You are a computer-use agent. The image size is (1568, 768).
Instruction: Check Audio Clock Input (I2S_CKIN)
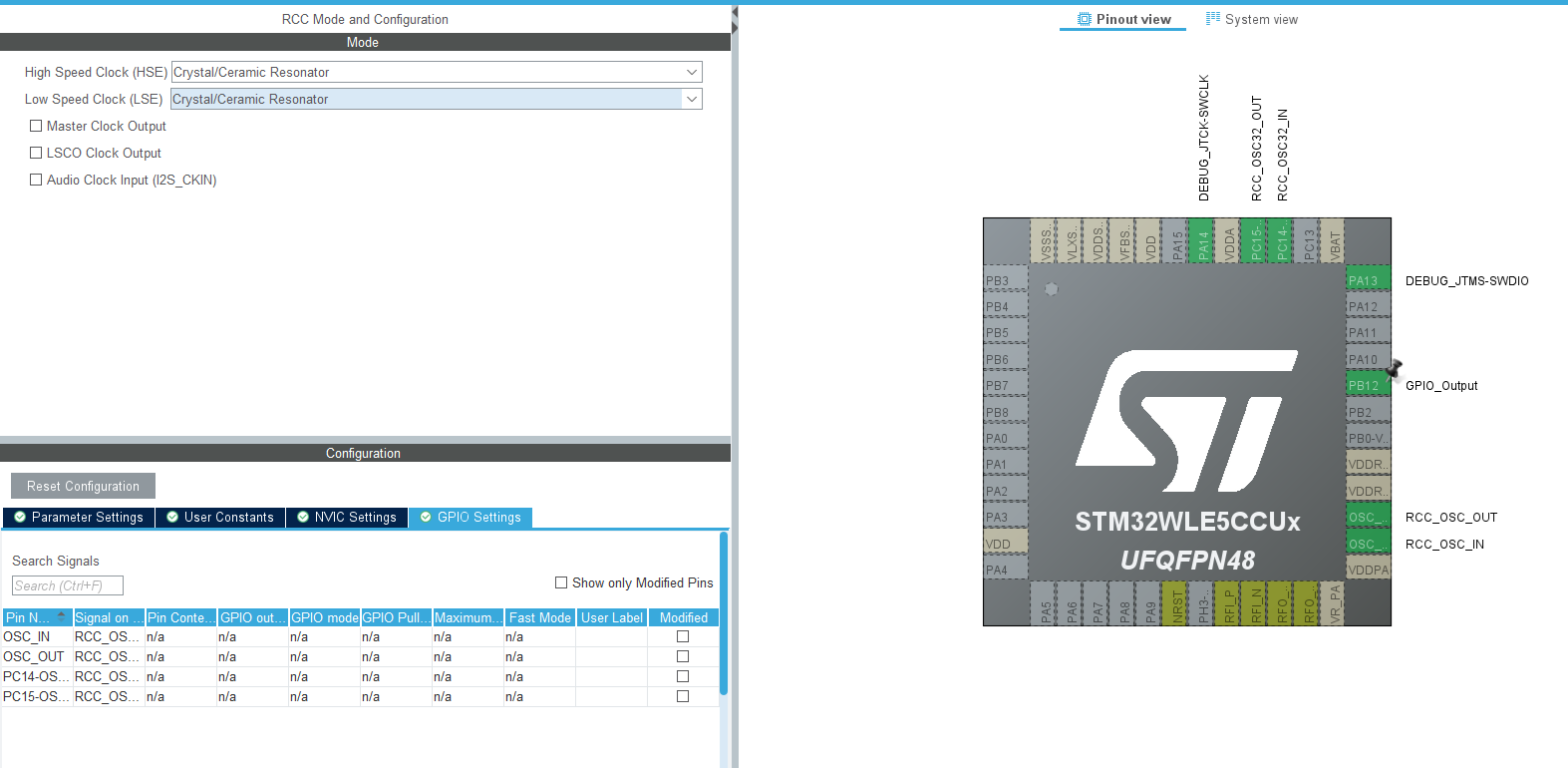(36, 180)
